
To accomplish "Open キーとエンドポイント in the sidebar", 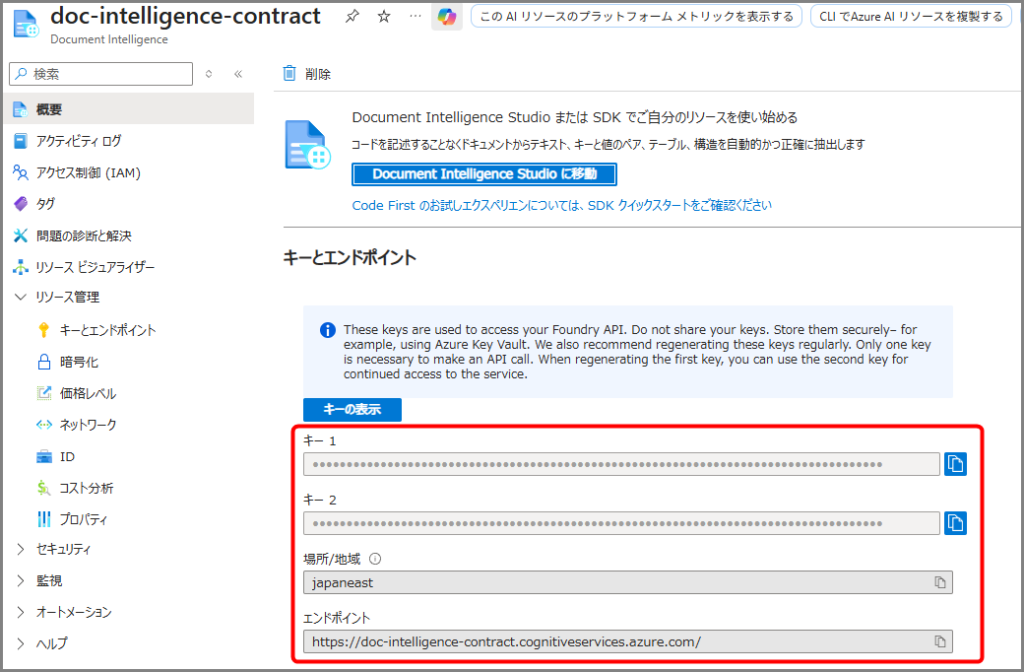I will [108, 330].
